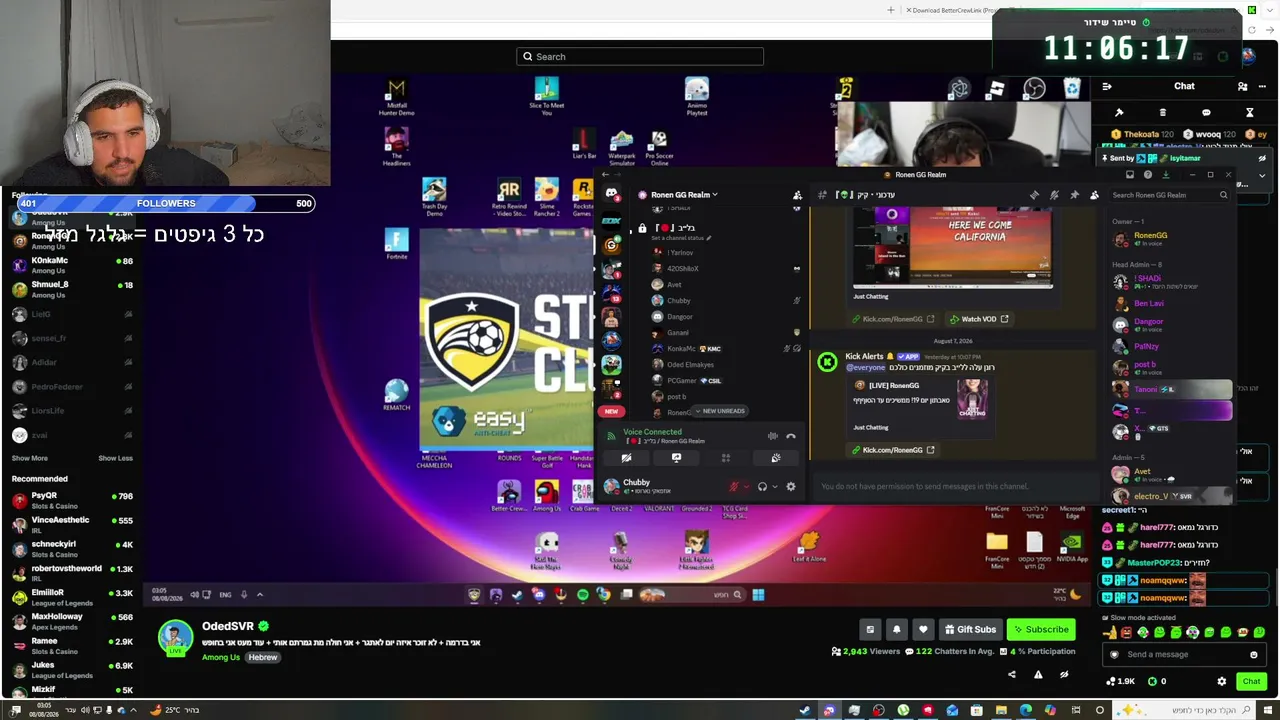Toggle Discord headphones deafen
The height and width of the screenshot is (720, 1280).
click(x=762, y=487)
